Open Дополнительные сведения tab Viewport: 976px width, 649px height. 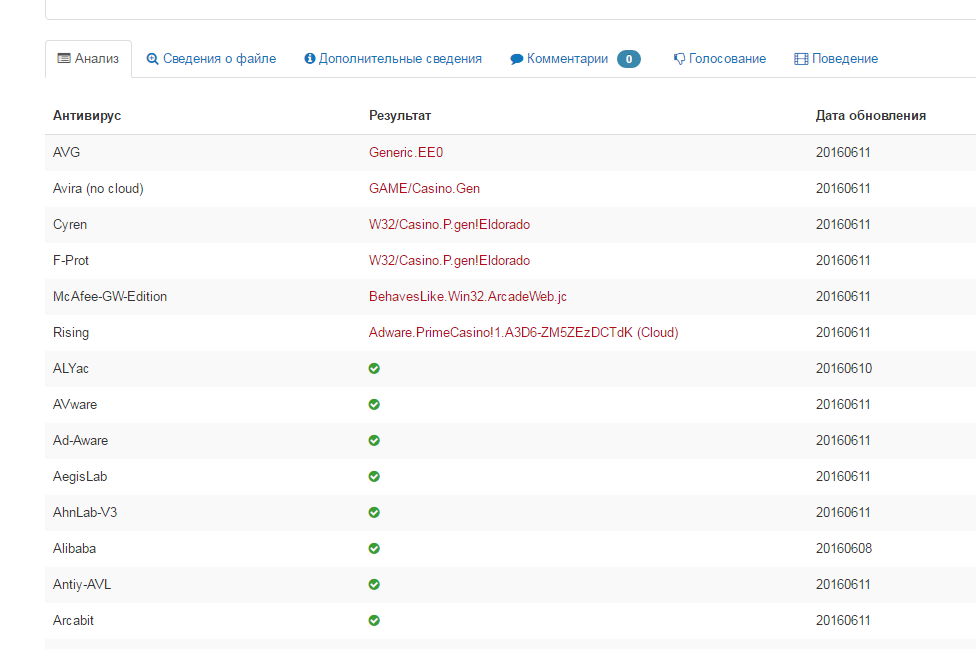tap(393, 59)
